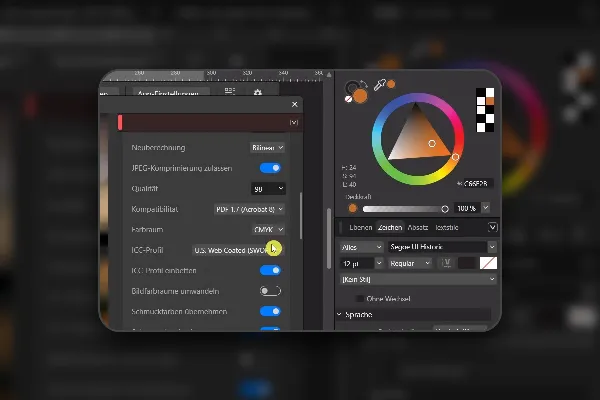Open the font collection Alles dropdown
The height and width of the screenshot is (400, 600).
[x=361, y=247]
